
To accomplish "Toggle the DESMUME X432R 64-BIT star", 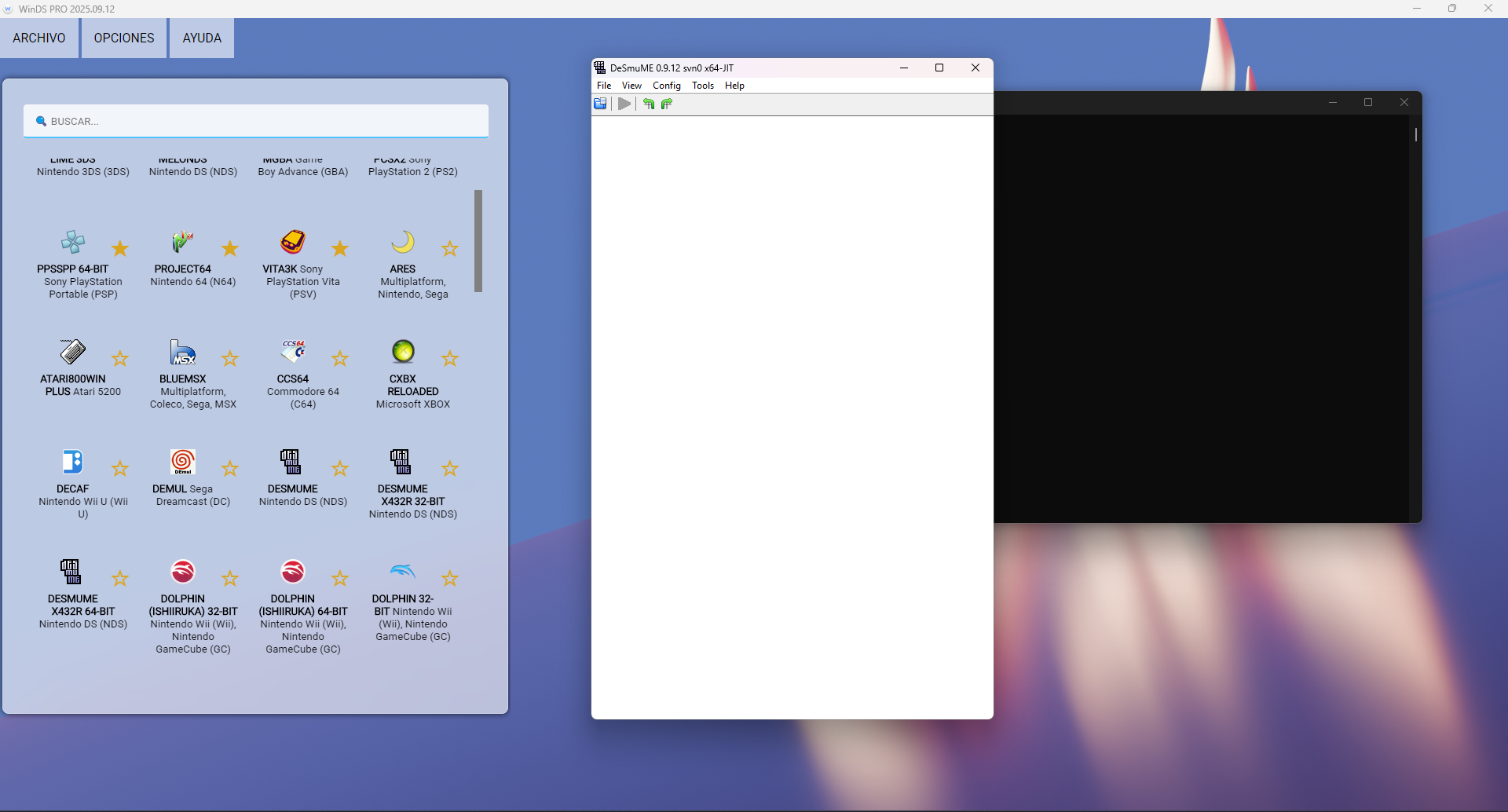I will coord(120,579).
